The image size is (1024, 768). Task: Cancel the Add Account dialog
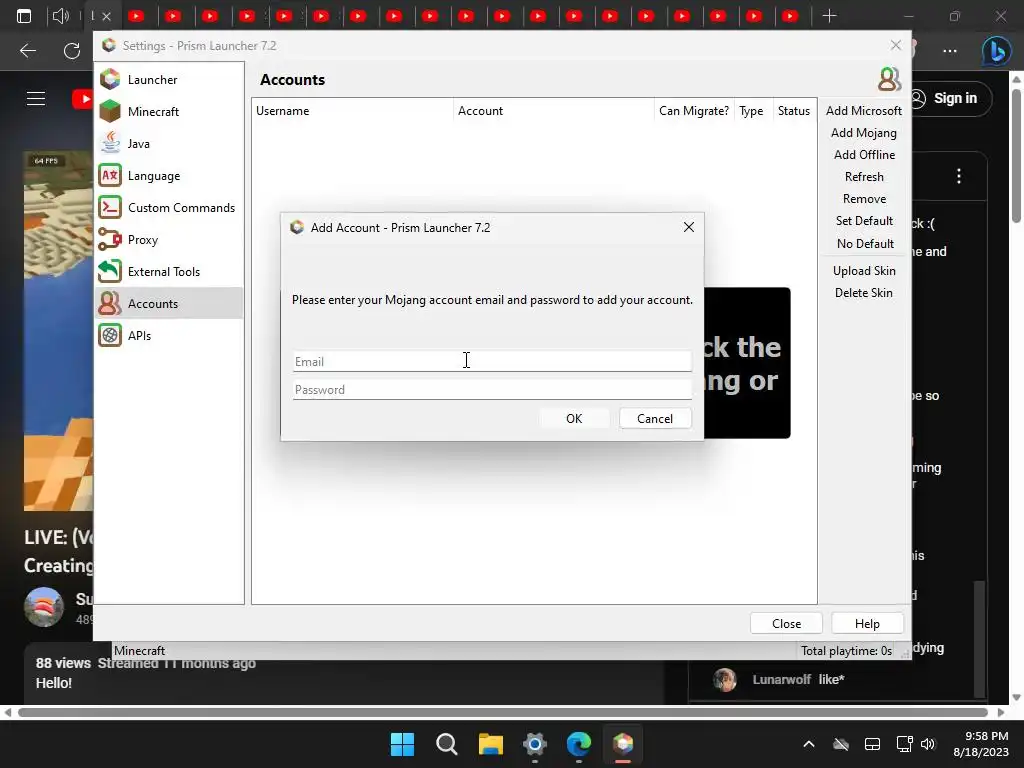click(655, 419)
